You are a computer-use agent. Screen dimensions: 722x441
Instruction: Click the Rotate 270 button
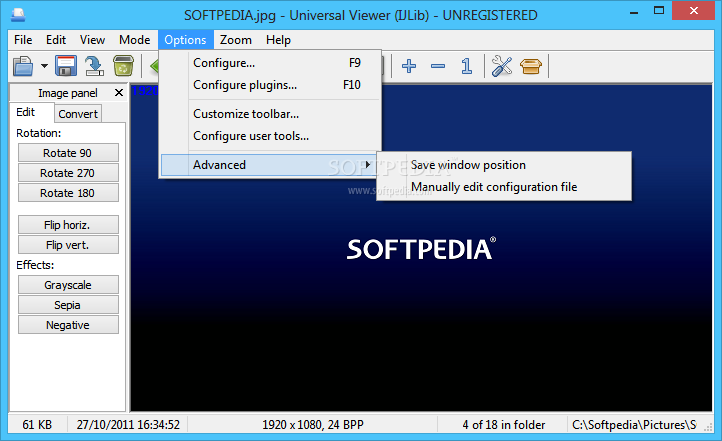[68, 173]
